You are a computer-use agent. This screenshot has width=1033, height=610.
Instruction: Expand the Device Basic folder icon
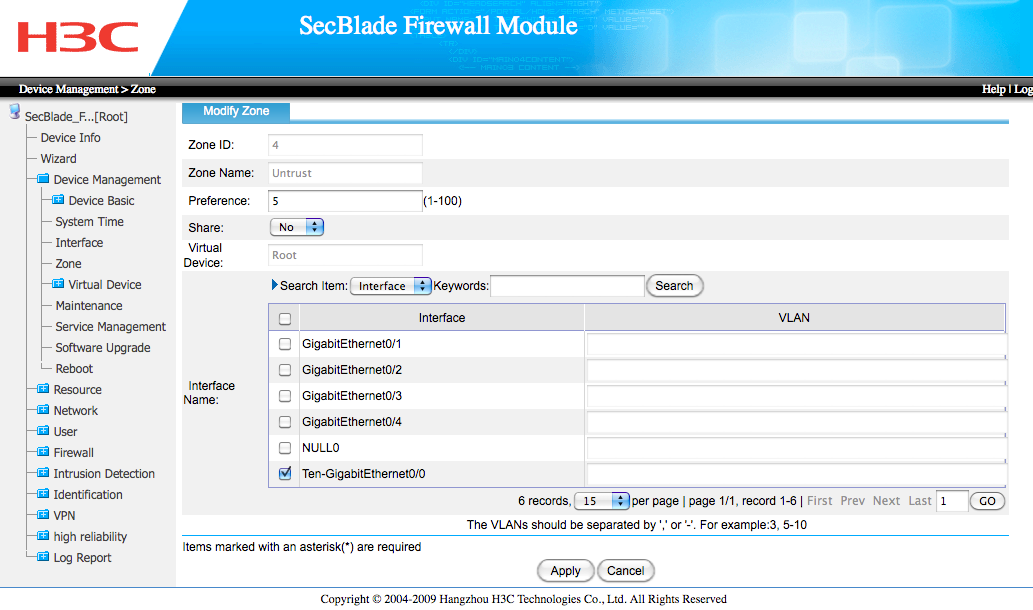(x=58, y=200)
